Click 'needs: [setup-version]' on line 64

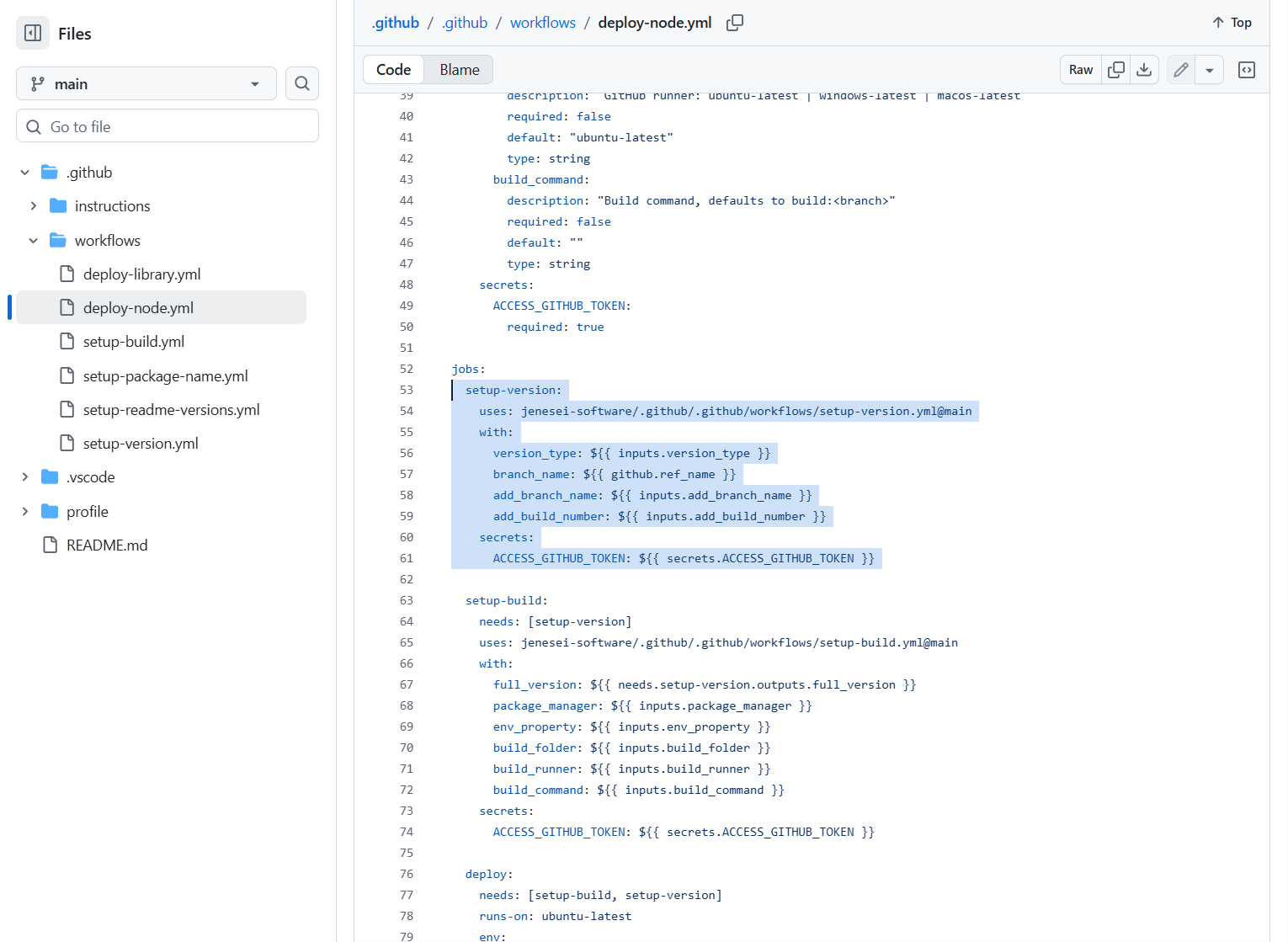tap(556, 621)
